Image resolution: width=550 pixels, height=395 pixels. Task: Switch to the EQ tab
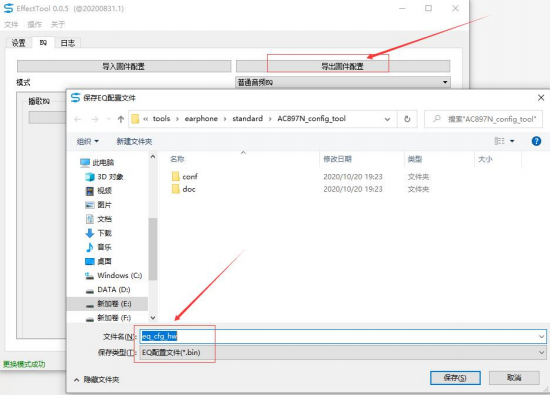point(43,42)
